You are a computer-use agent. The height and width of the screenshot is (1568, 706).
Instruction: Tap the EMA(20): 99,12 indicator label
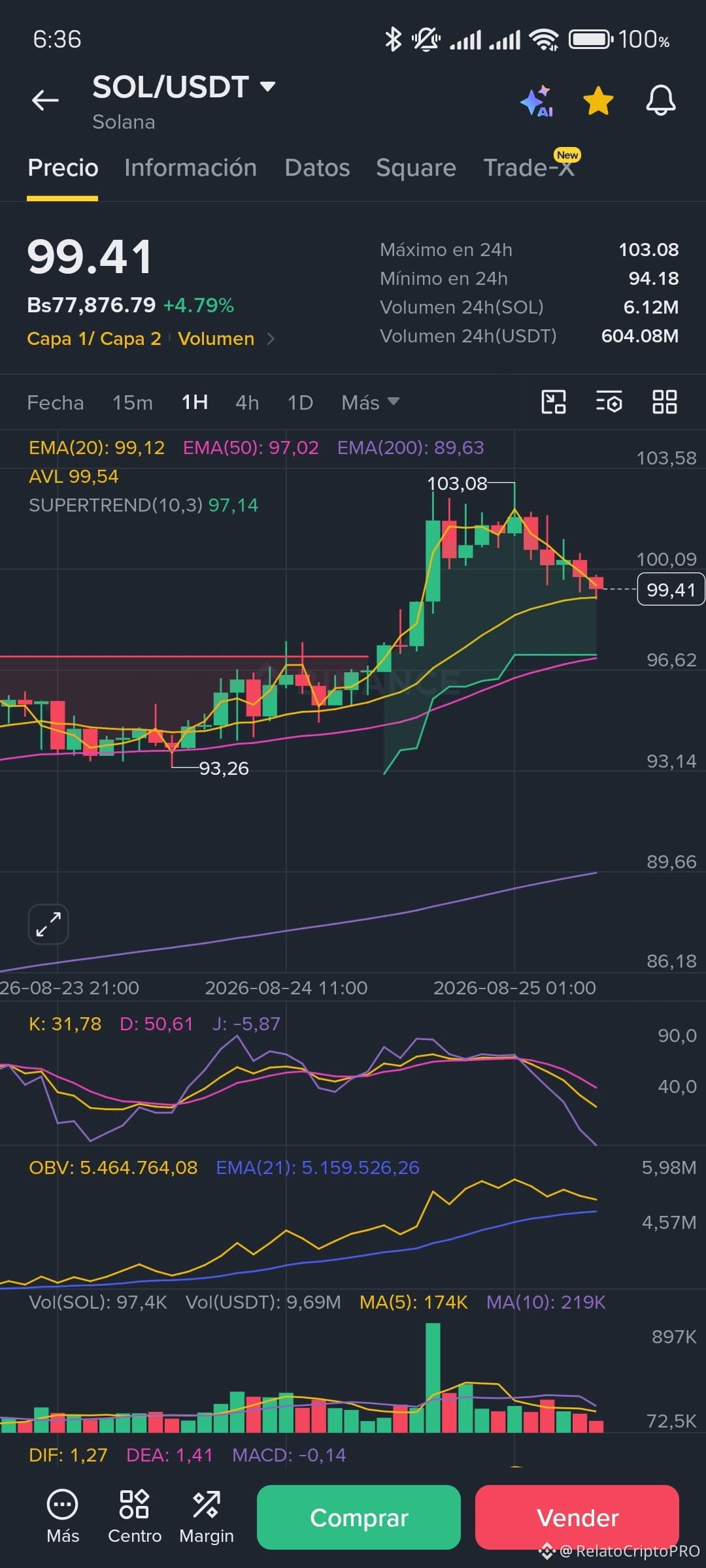click(x=97, y=448)
